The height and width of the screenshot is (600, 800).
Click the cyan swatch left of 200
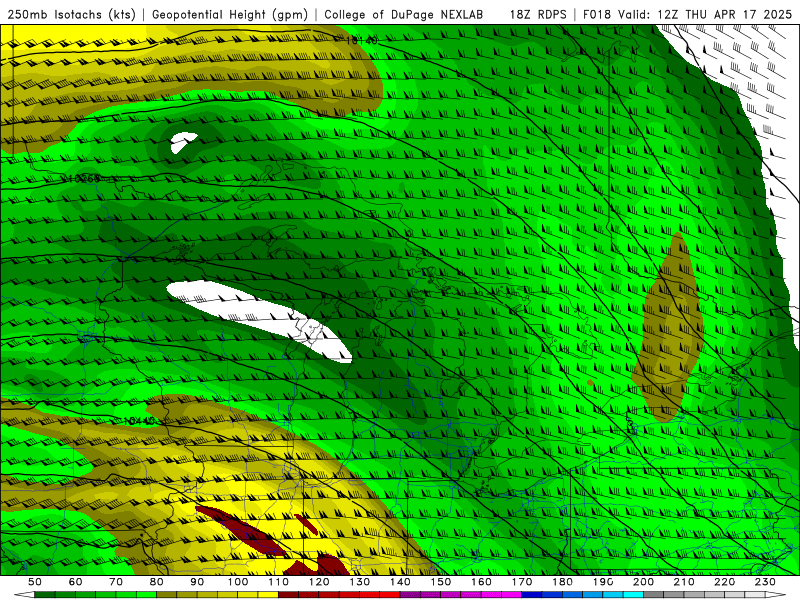tap(633, 595)
